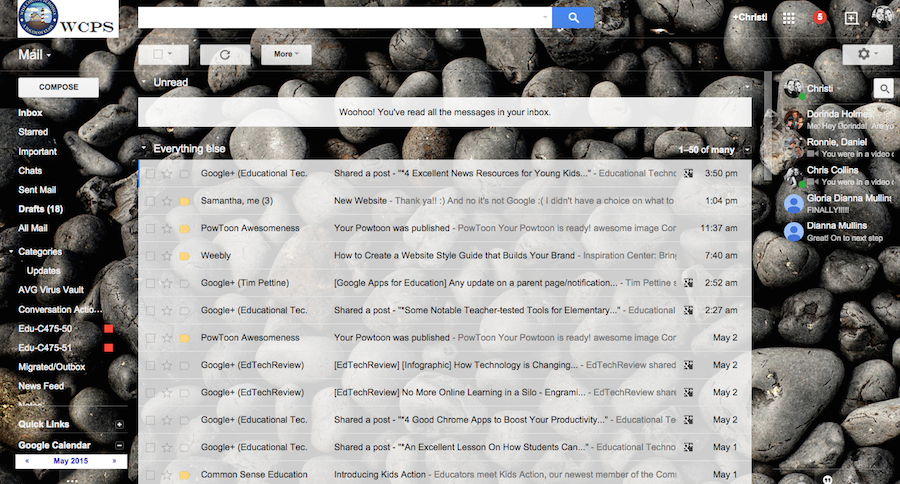Check the Weebly email checkbox
The image size is (900, 484).
coord(150,255)
